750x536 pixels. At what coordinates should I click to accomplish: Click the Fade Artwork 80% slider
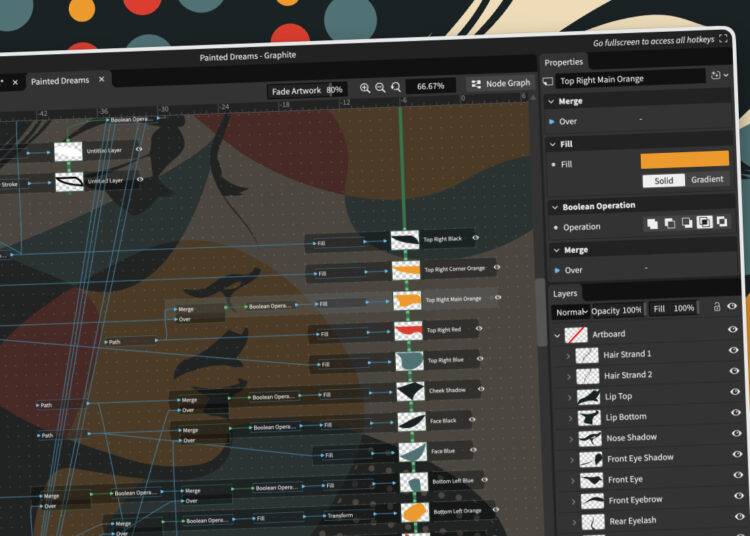[307, 90]
